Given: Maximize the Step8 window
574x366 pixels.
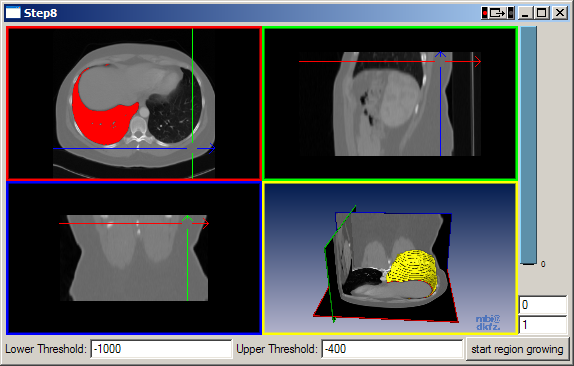Looking at the screenshot, I should point(541,13).
